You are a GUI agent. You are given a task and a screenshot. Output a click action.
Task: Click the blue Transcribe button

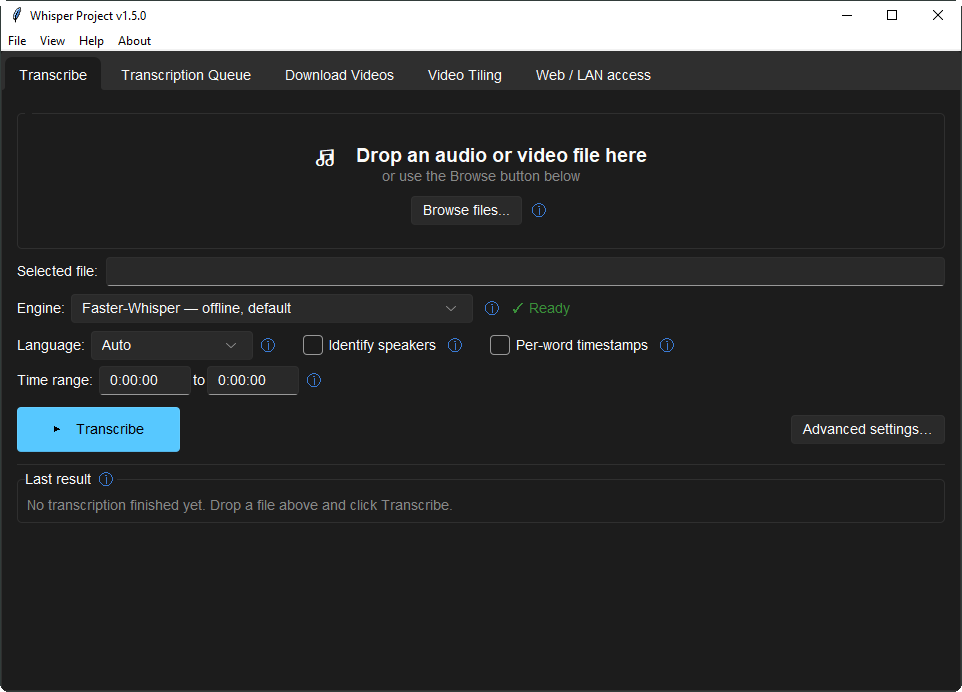[x=98, y=429]
